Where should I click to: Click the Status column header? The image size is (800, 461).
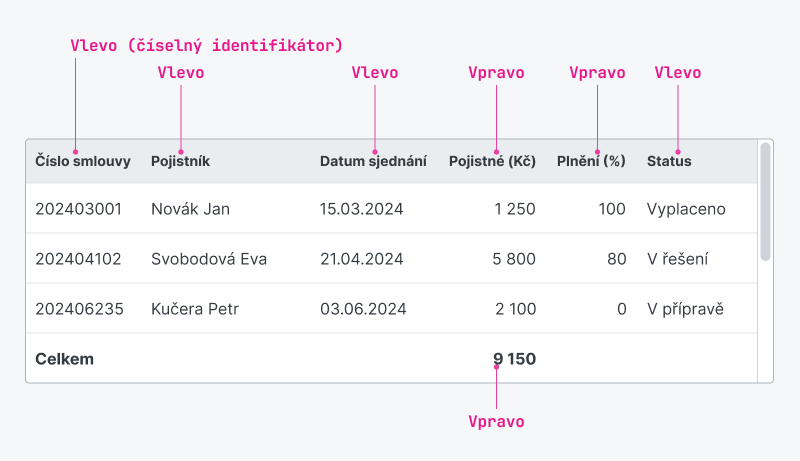pos(669,161)
